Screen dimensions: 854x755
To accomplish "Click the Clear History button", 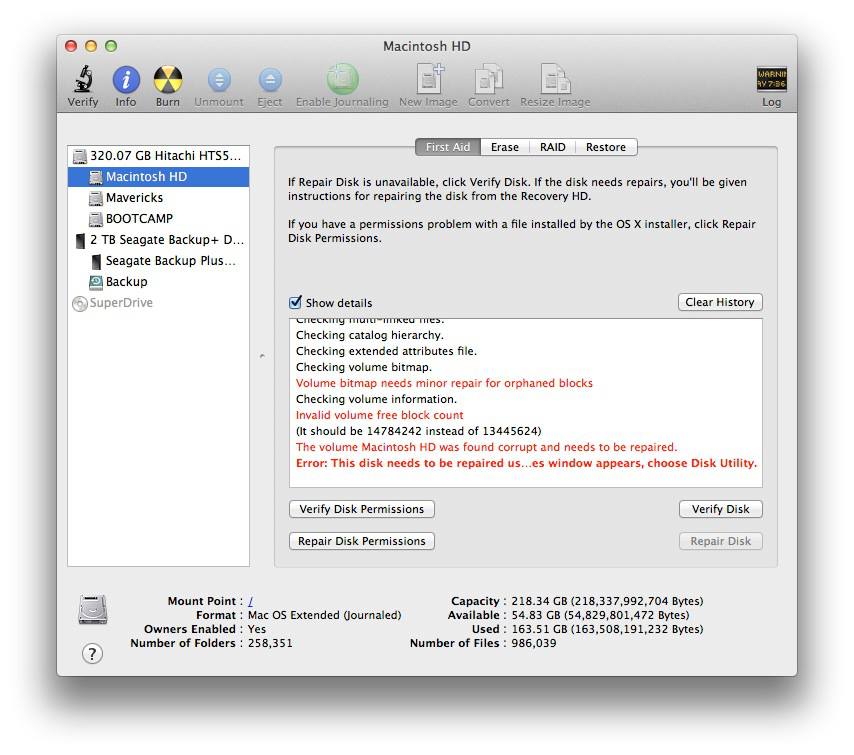I will 719,302.
